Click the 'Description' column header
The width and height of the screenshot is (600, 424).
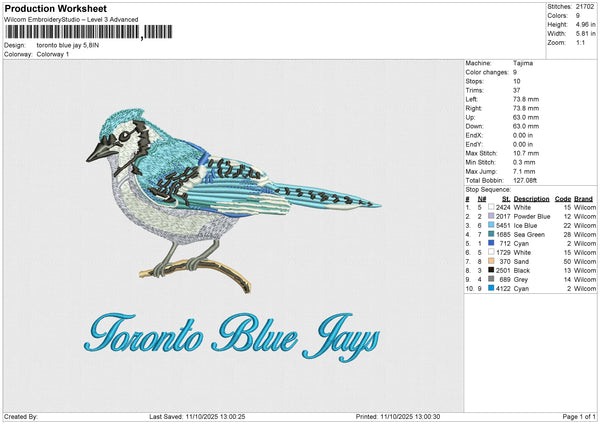point(531,199)
